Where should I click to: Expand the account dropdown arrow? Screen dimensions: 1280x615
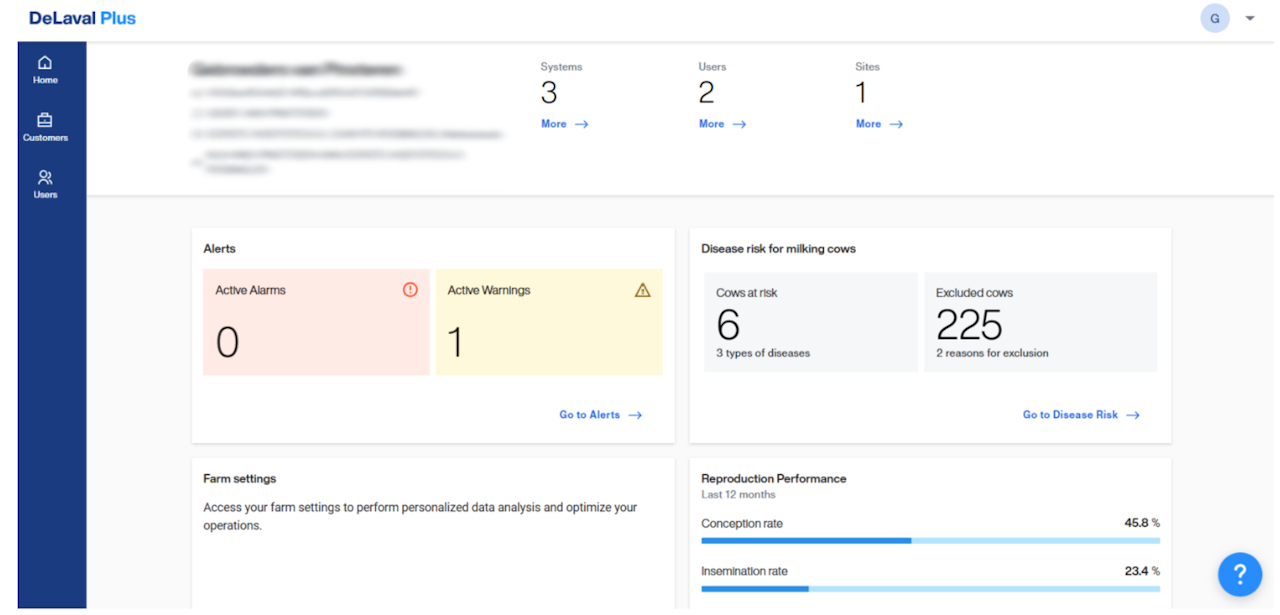1250,18
